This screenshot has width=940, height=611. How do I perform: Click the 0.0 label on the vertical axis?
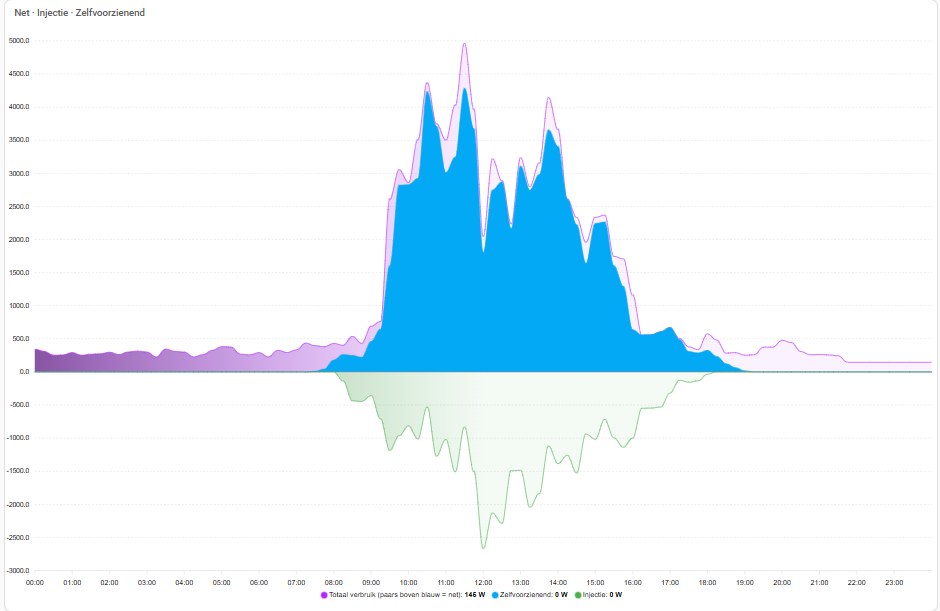(24, 372)
